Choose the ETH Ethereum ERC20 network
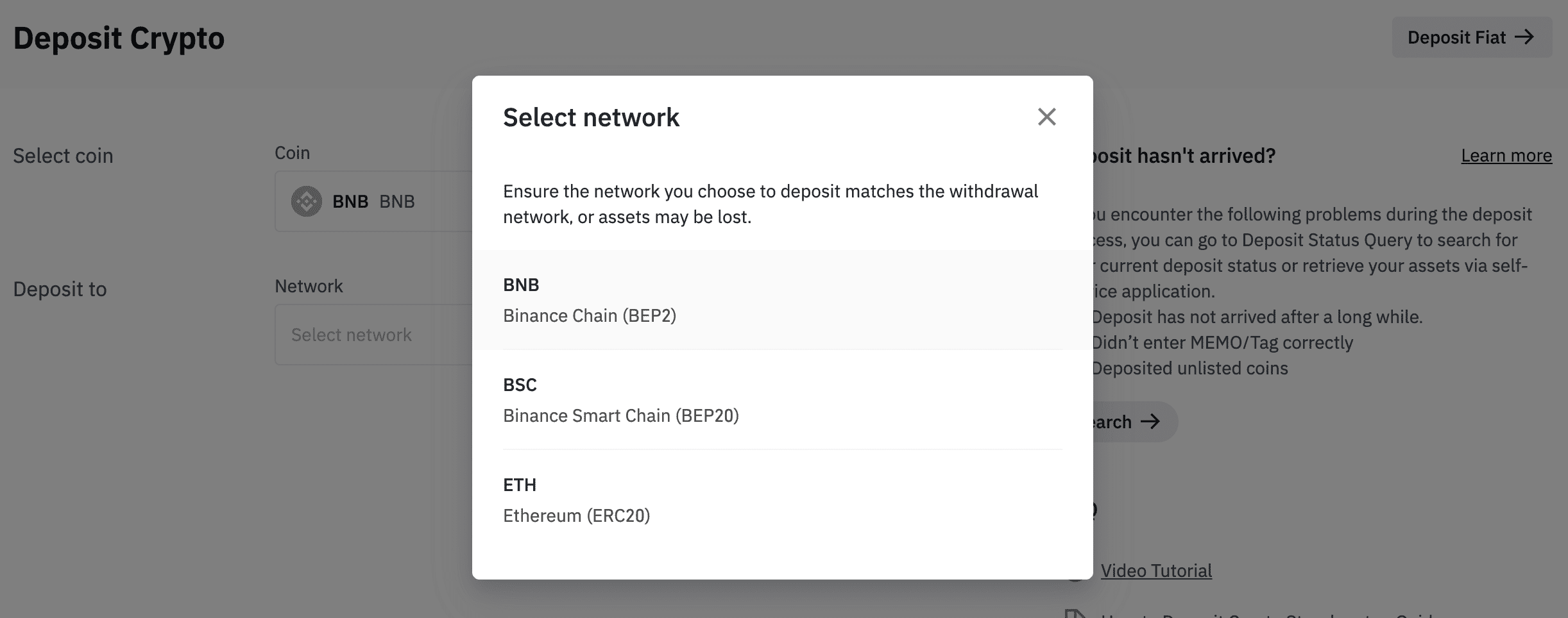This screenshot has height=618, width=1568. 781,500
